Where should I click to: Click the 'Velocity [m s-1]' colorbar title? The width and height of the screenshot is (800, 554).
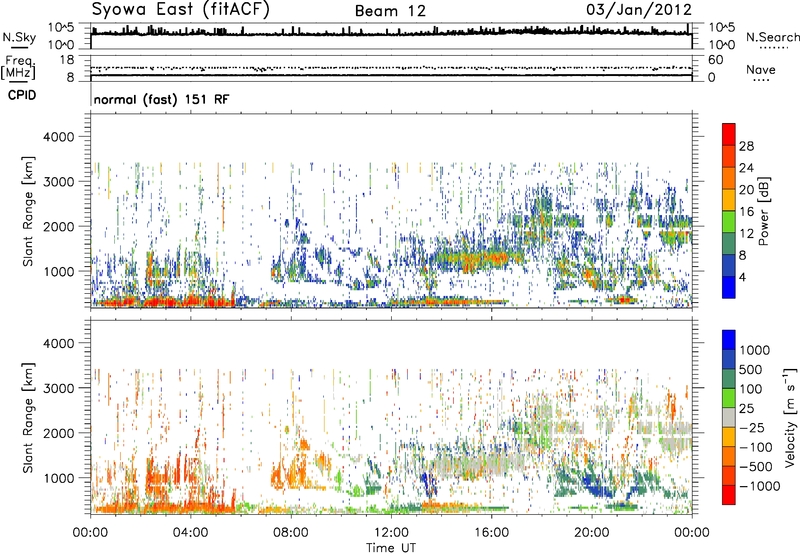pos(790,417)
